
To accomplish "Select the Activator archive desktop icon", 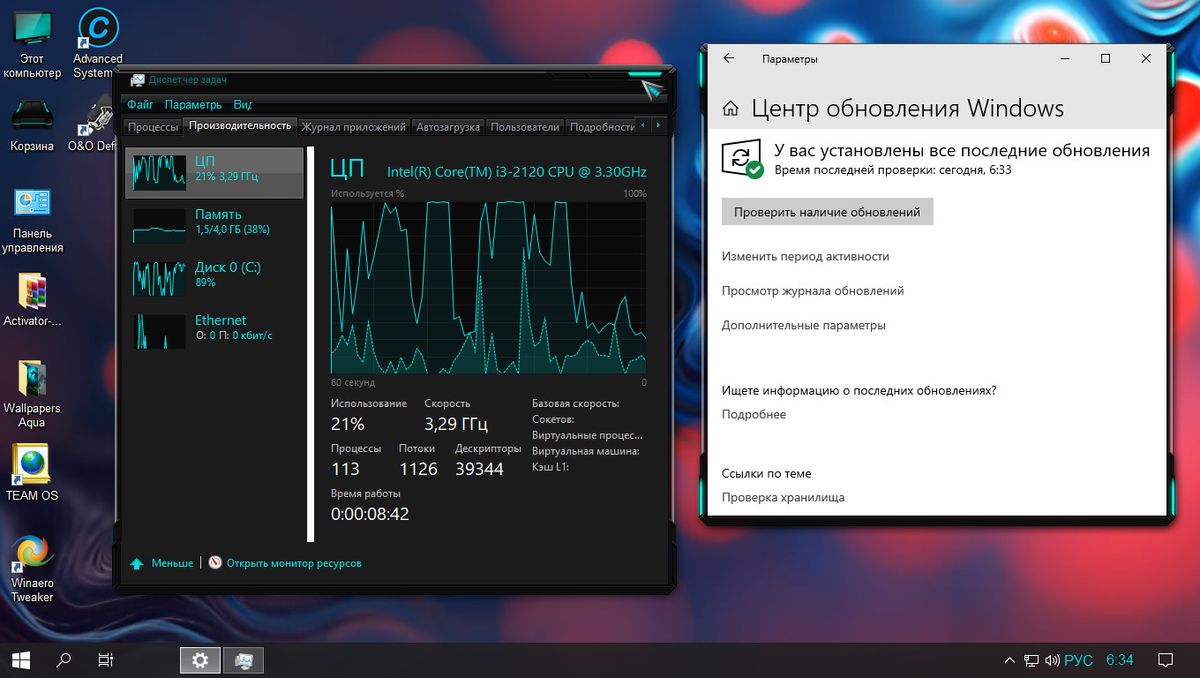I will (32, 300).
